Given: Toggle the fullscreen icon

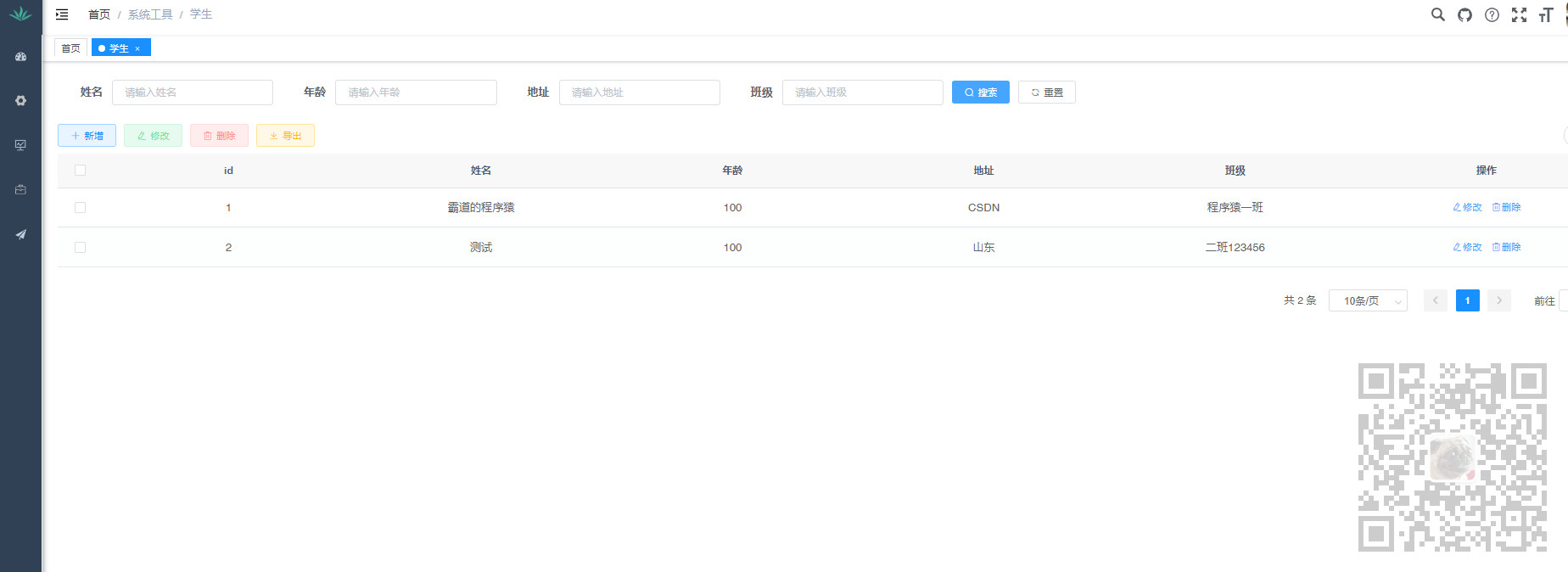Looking at the screenshot, I should (x=1519, y=14).
